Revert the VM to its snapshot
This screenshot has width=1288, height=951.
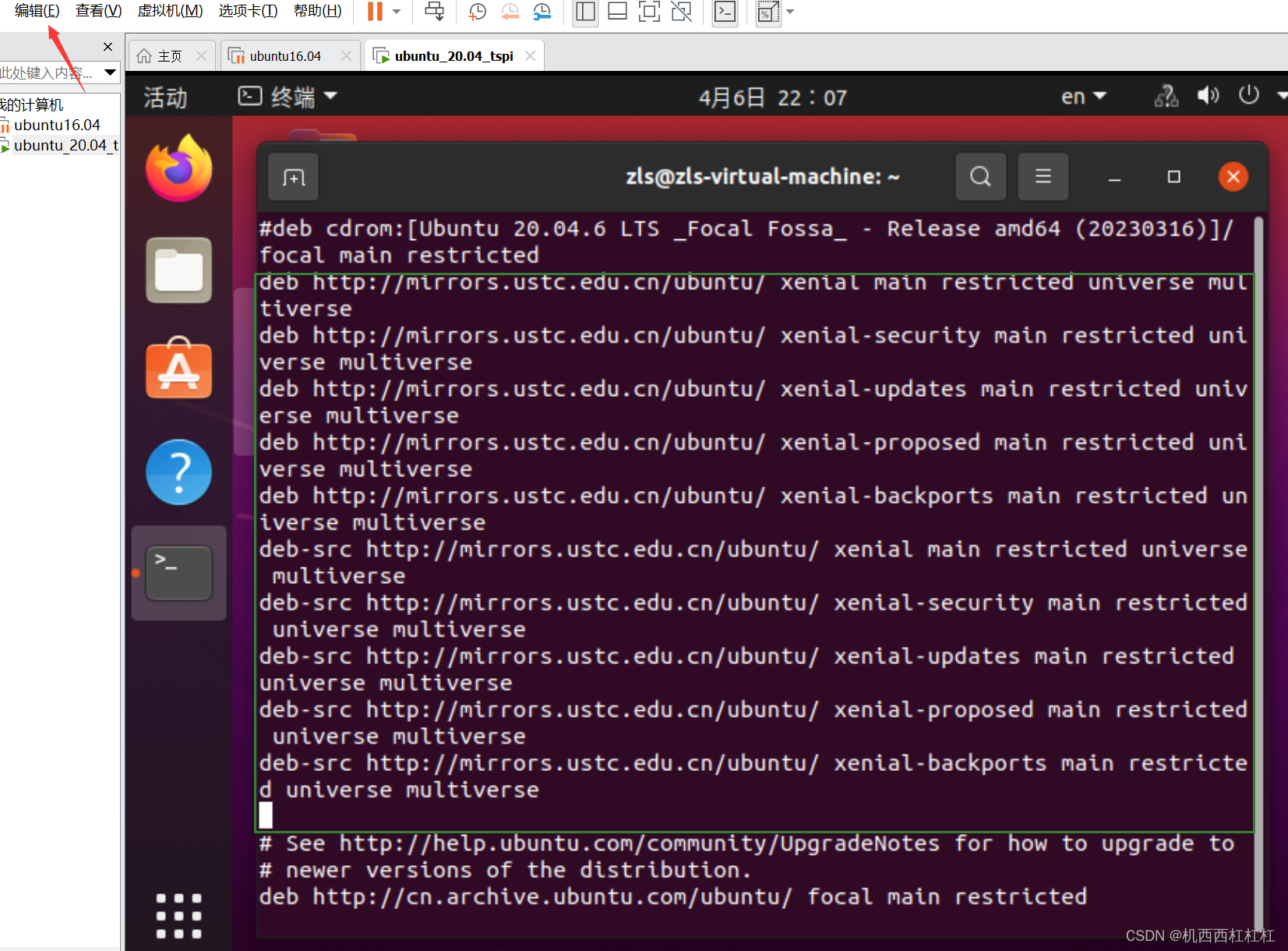point(510,12)
